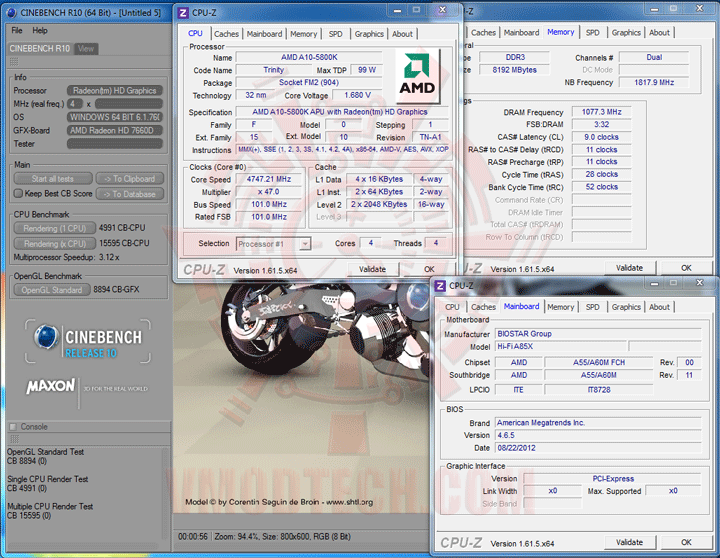Switch to the View tab in Cinebench
This screenshot has width=720, height=558.
pos(86,48)
